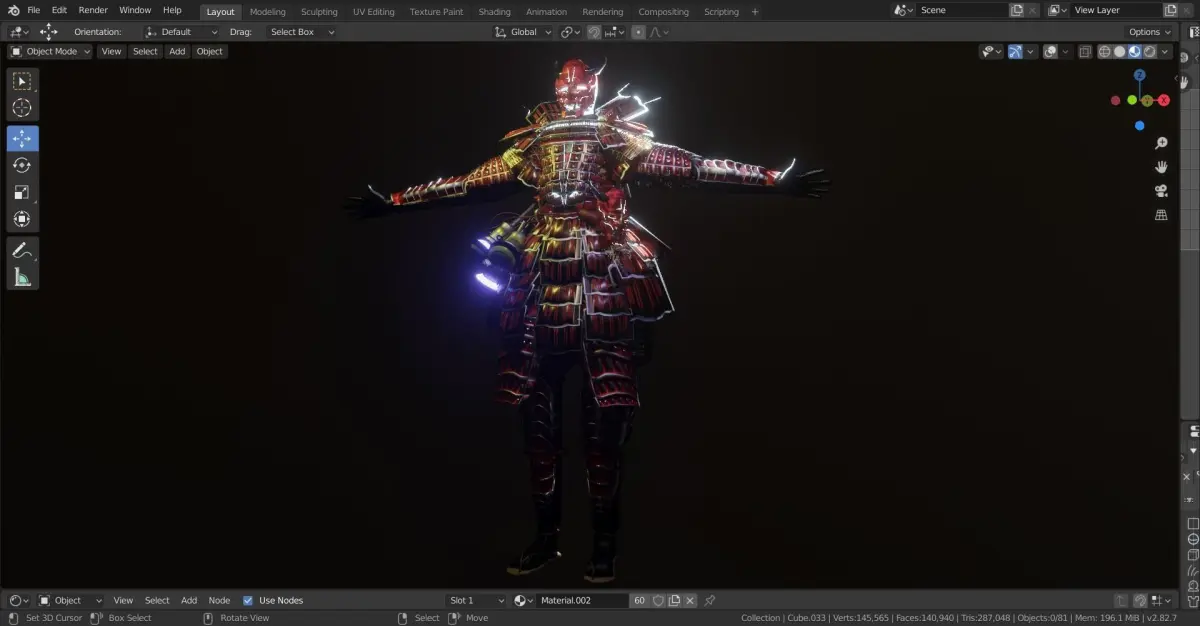Open the Options dropdown
The height and width of the screenshot is (626, 1200).
tap(1150, 32)
